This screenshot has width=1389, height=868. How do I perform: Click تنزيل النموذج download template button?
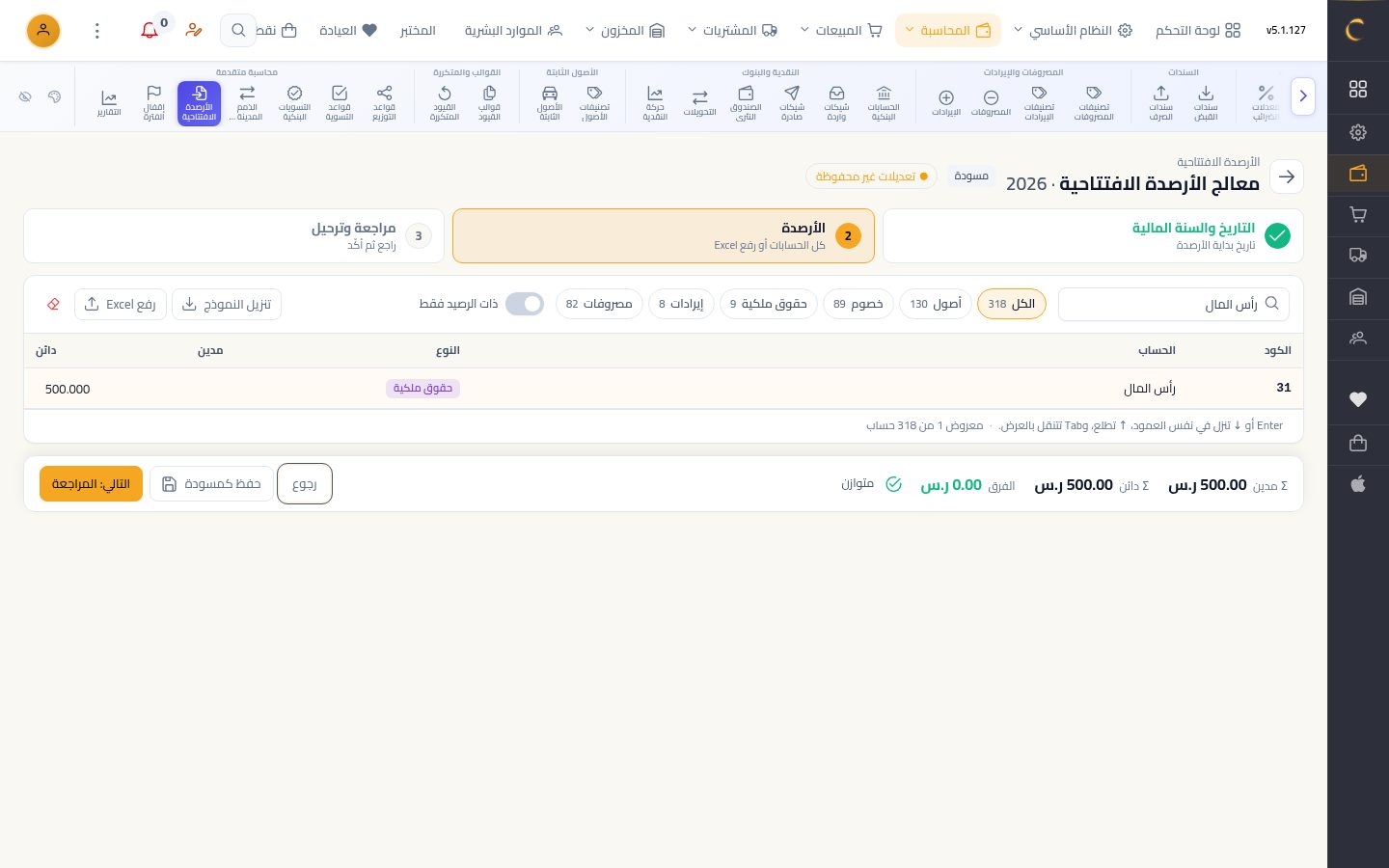(227, 305)
